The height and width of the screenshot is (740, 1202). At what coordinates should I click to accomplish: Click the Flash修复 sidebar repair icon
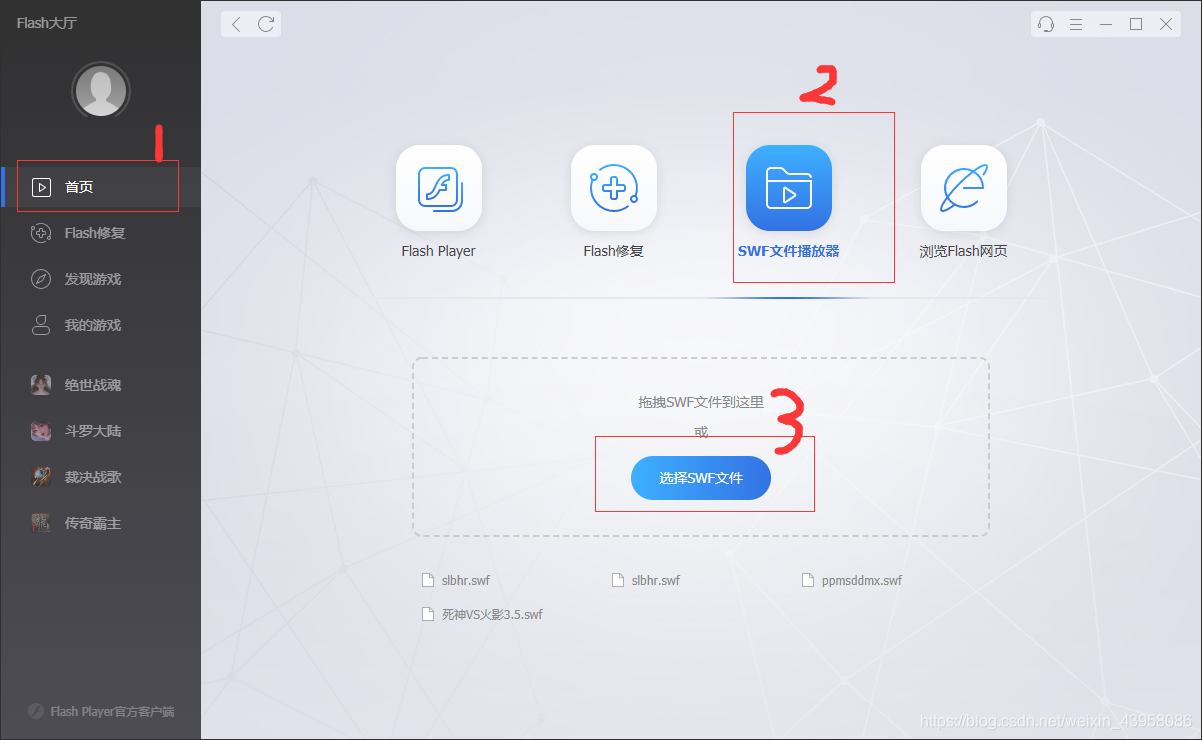[x=41, y=233]
